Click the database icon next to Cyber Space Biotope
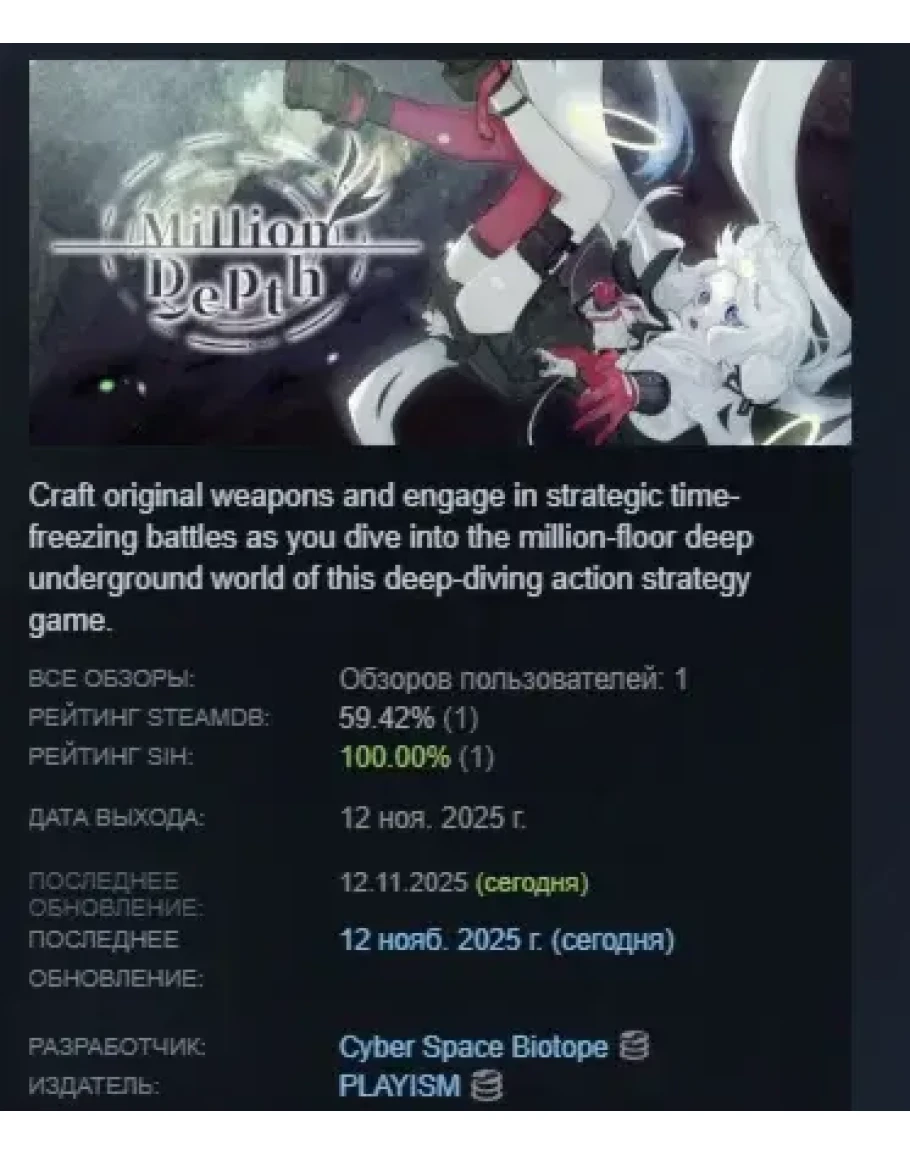The image size is (910, 1155). [x=634, y=1046]
